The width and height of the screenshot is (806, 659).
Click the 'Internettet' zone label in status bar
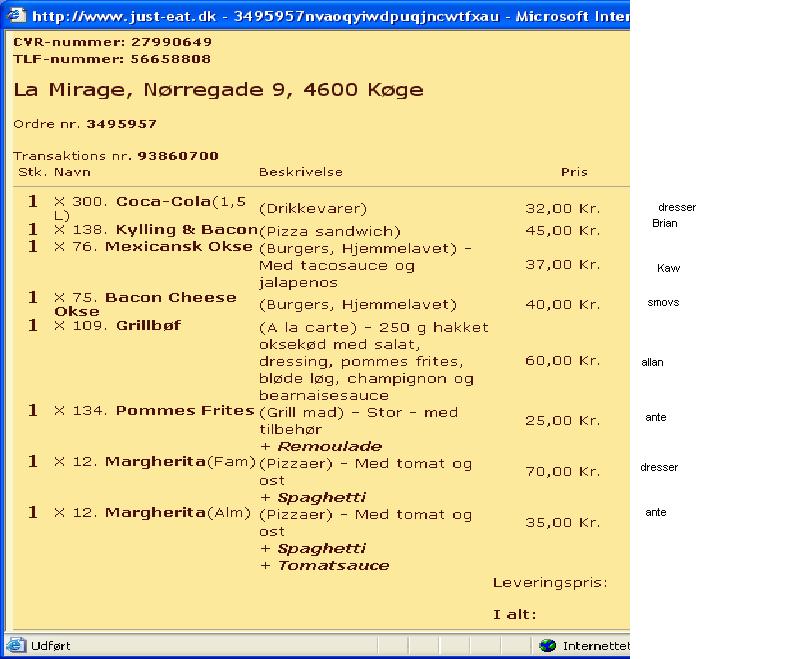596,646
